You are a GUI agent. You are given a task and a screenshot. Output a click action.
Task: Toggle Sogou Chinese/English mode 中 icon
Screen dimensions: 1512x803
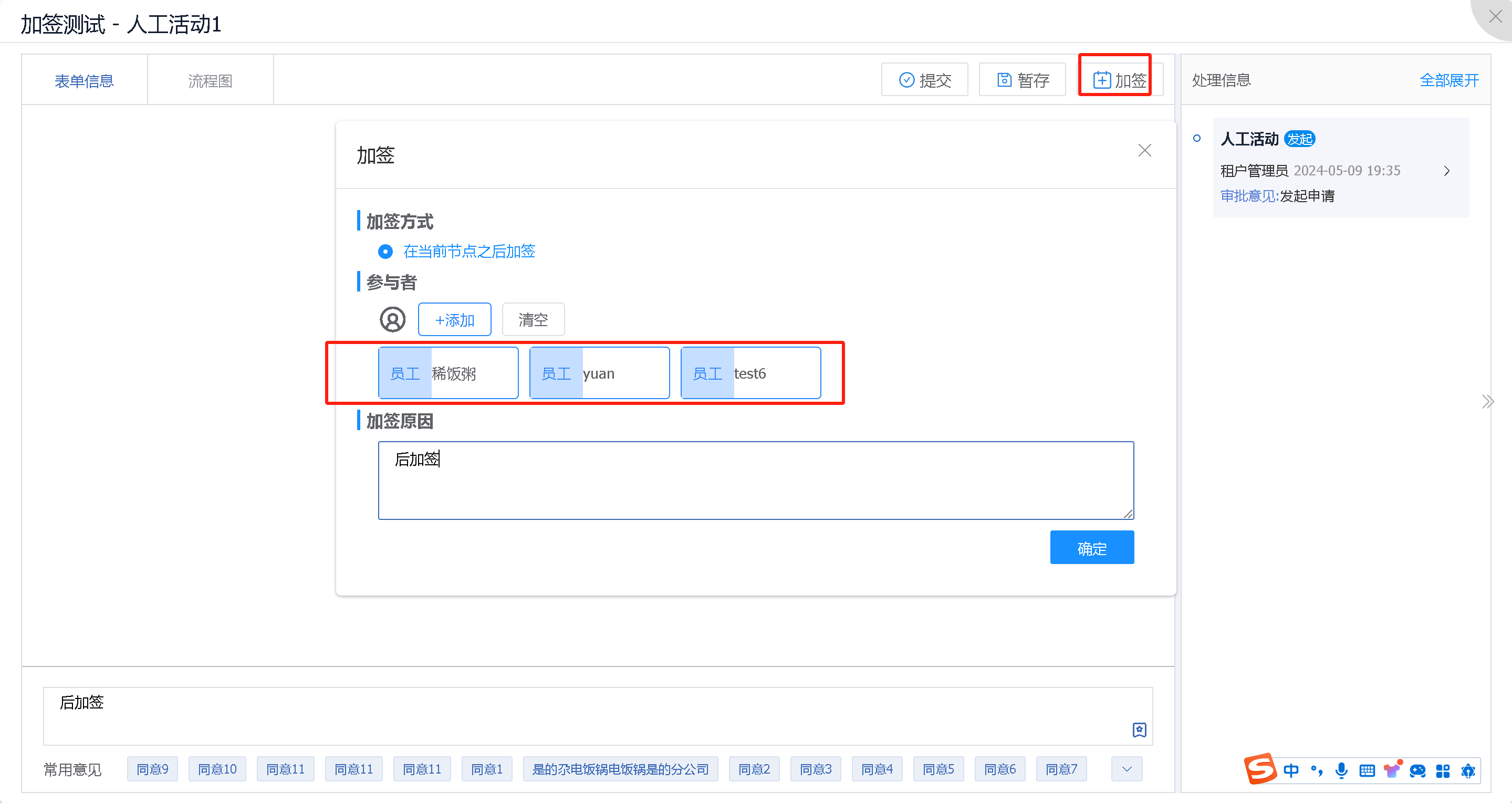(x=1291, y=770)
